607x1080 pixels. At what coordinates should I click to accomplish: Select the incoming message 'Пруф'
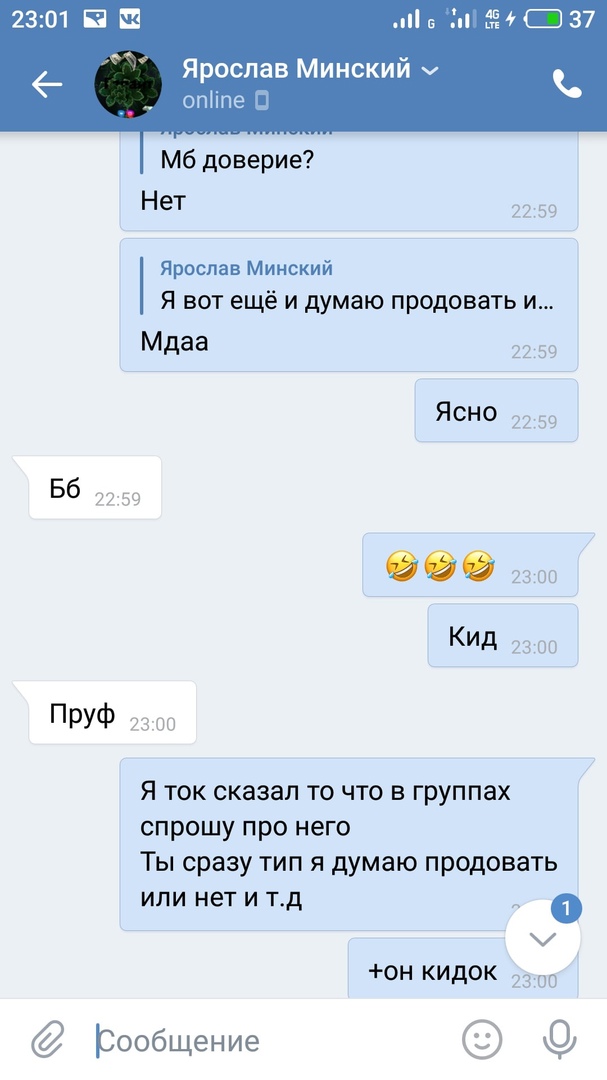112,713
